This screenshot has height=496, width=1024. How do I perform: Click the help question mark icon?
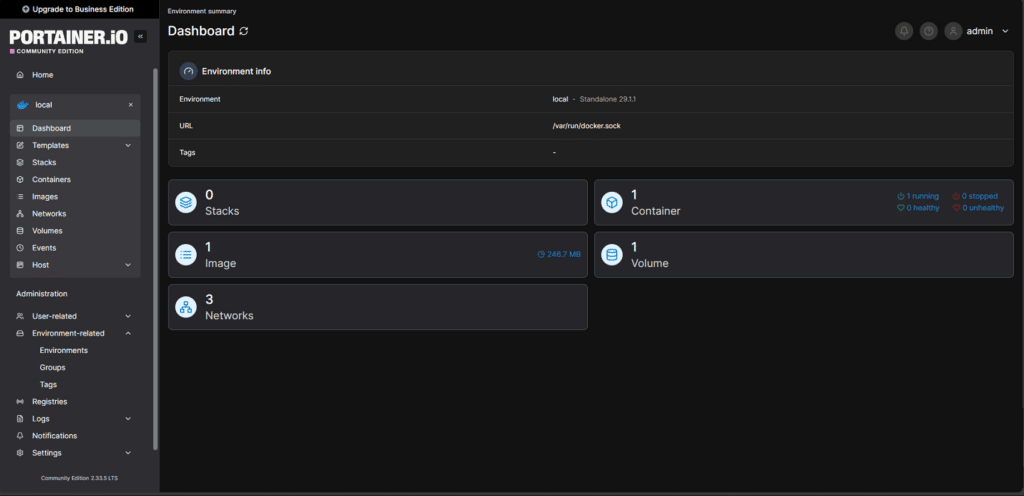click(929, 31)
